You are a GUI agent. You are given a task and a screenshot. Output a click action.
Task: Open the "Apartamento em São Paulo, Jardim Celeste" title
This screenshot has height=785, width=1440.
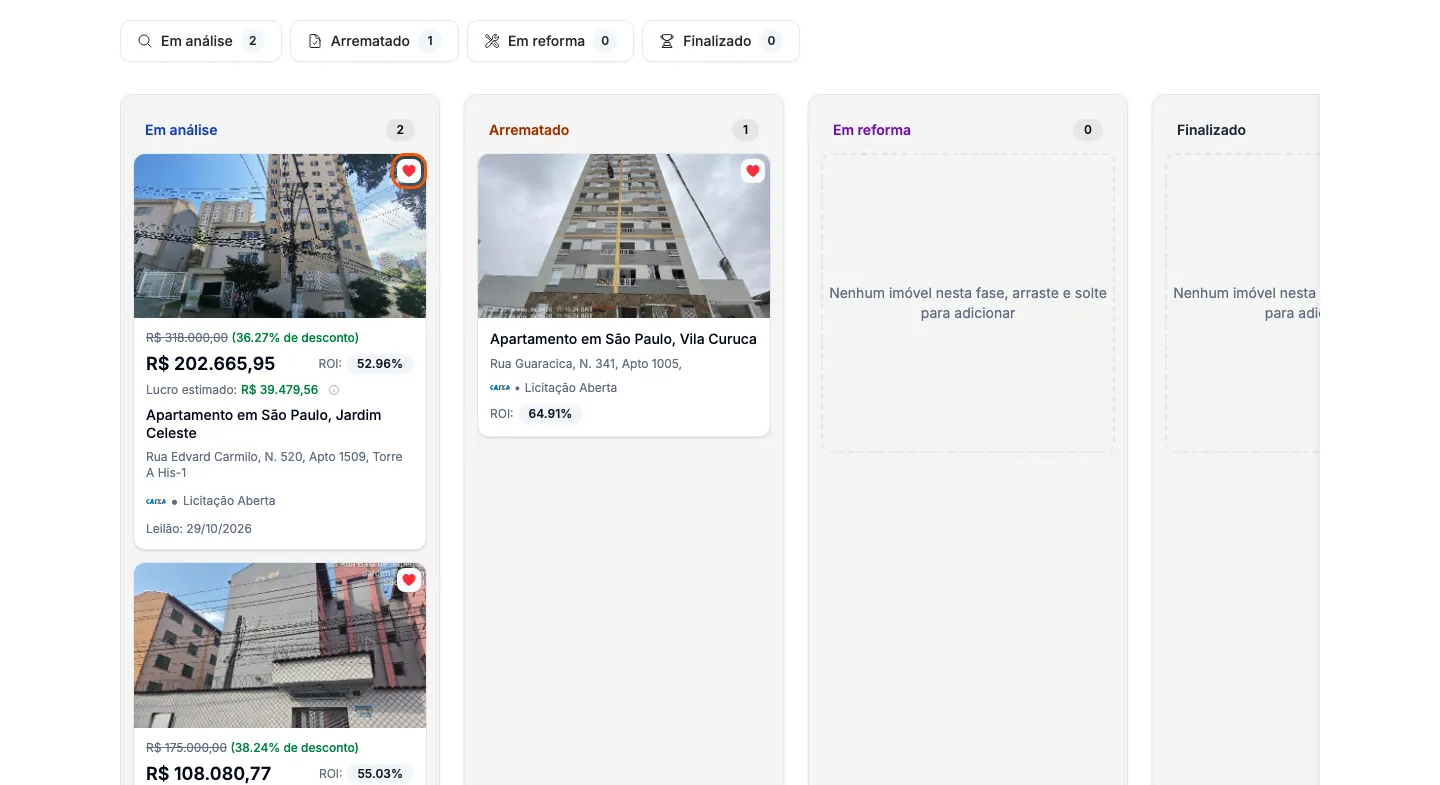(x=264, y=424)
